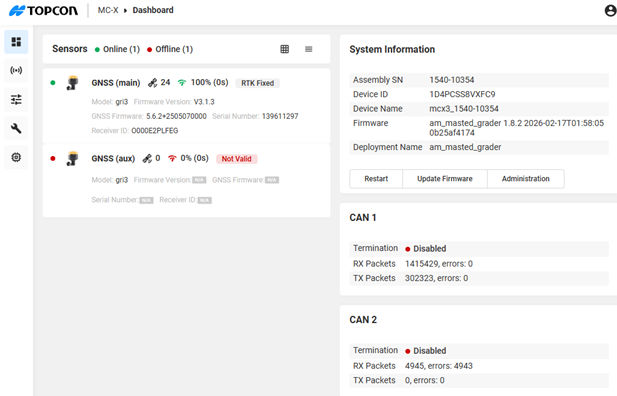Click GNSS firmware 5.6.2+2505070000

point(176,116)
